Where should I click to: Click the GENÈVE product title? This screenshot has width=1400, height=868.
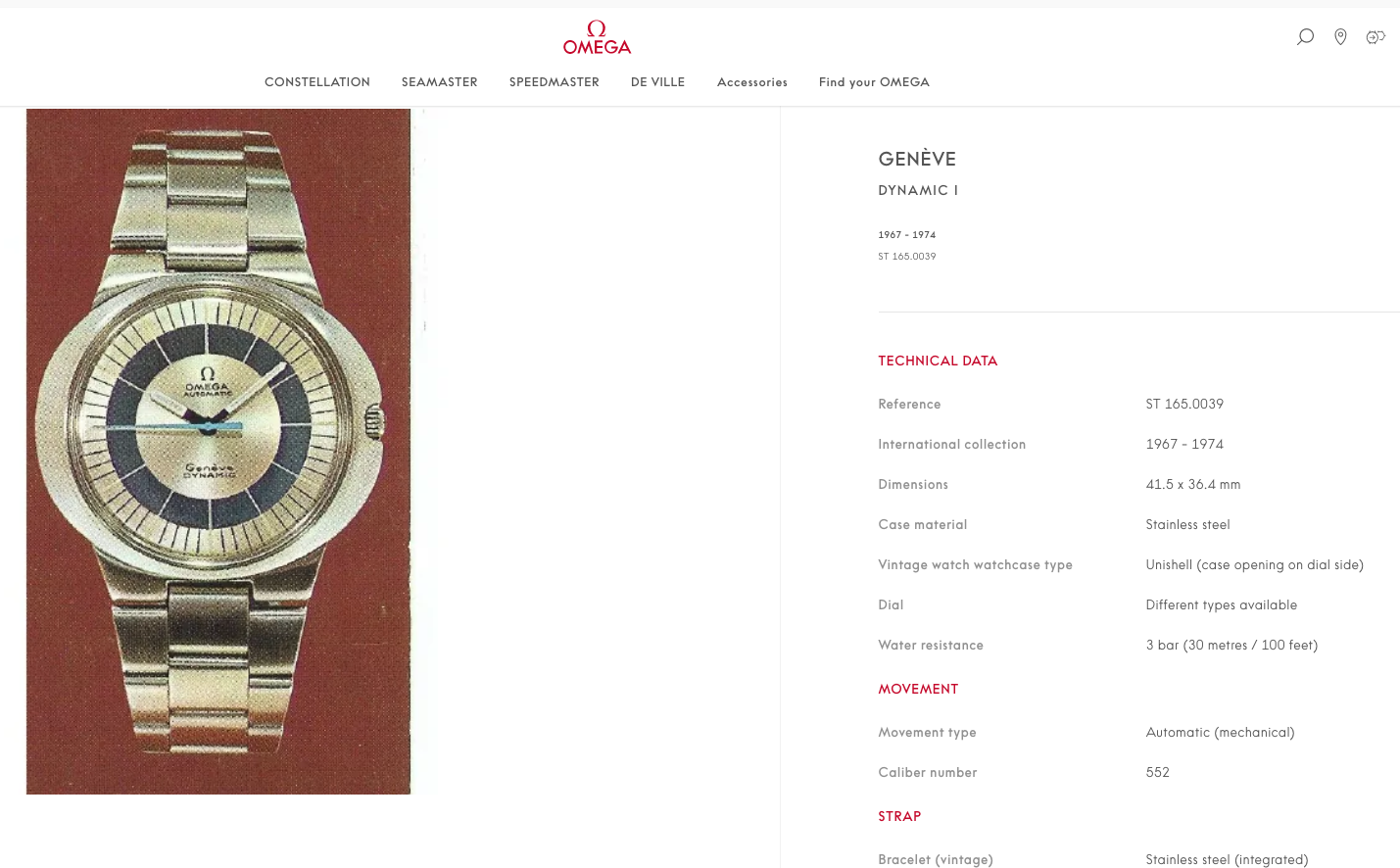click(x=917, y=159)
